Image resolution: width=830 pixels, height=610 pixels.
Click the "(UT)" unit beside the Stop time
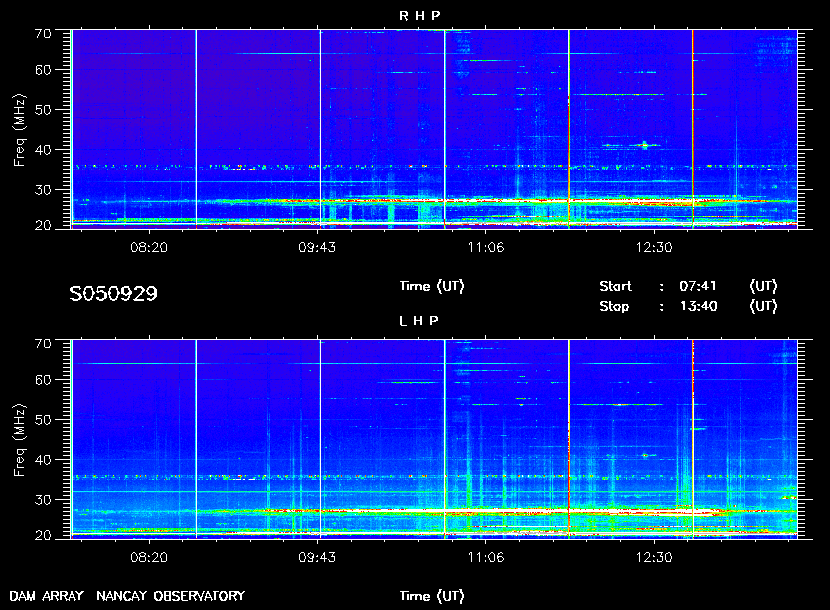click(763, 307)
